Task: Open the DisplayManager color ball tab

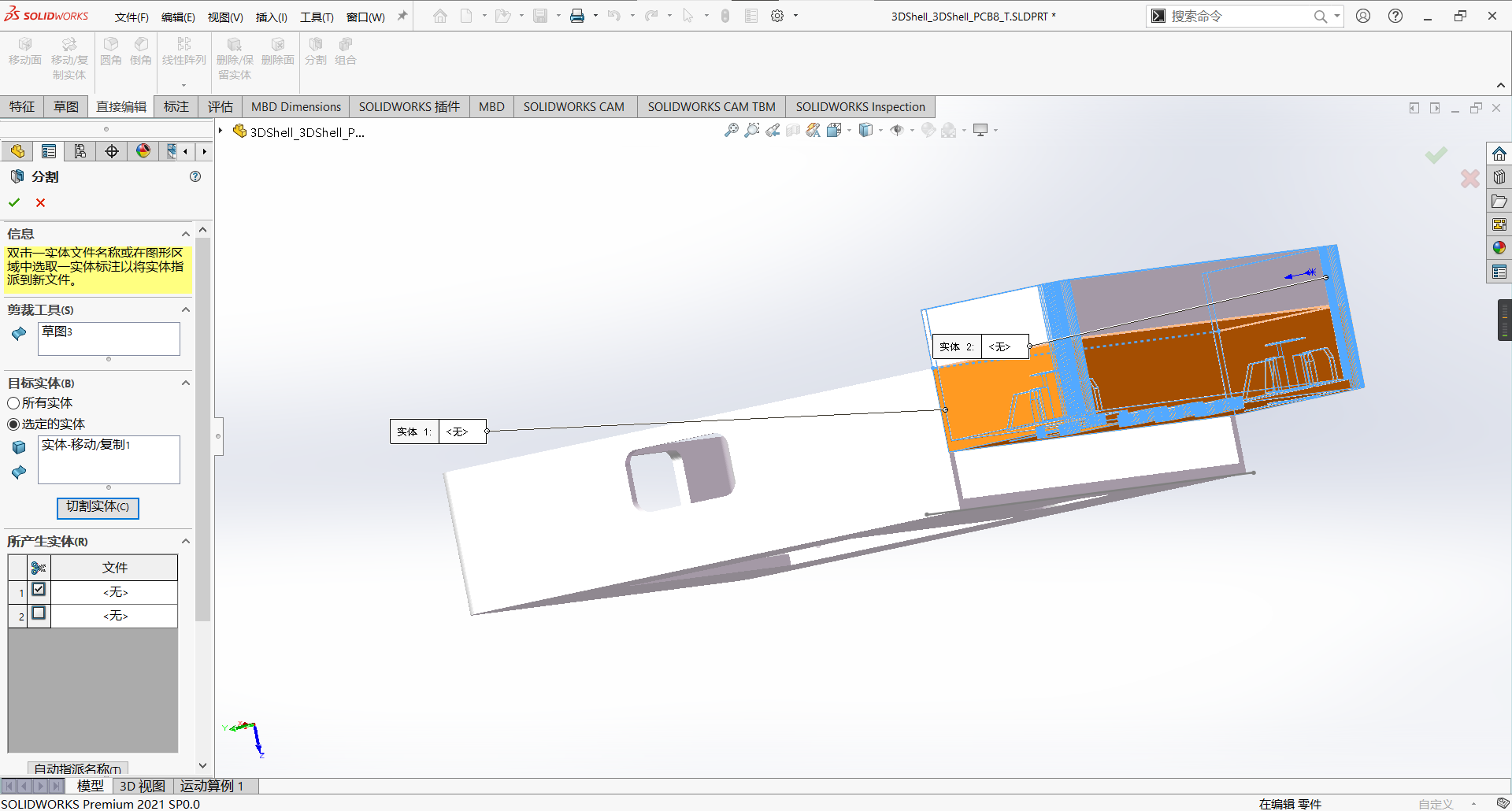Action: click(143, 151)
